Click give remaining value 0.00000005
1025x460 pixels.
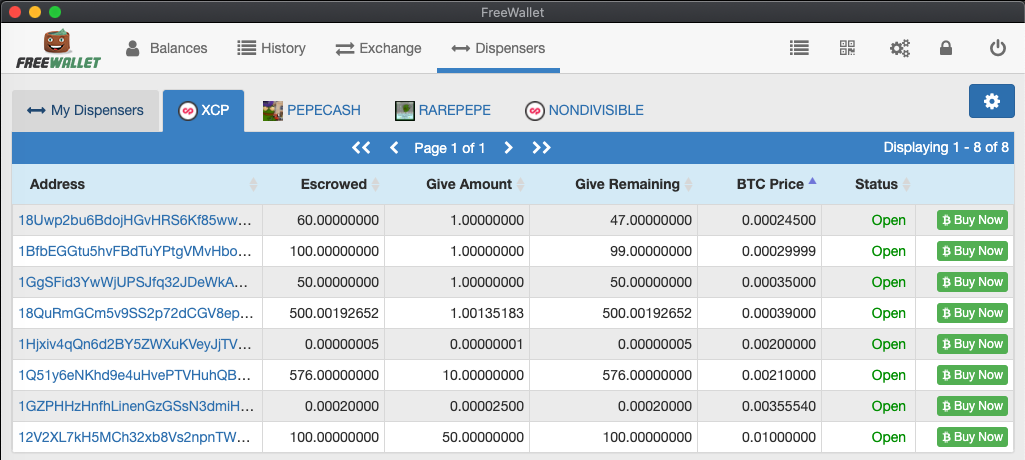point(654,344)
